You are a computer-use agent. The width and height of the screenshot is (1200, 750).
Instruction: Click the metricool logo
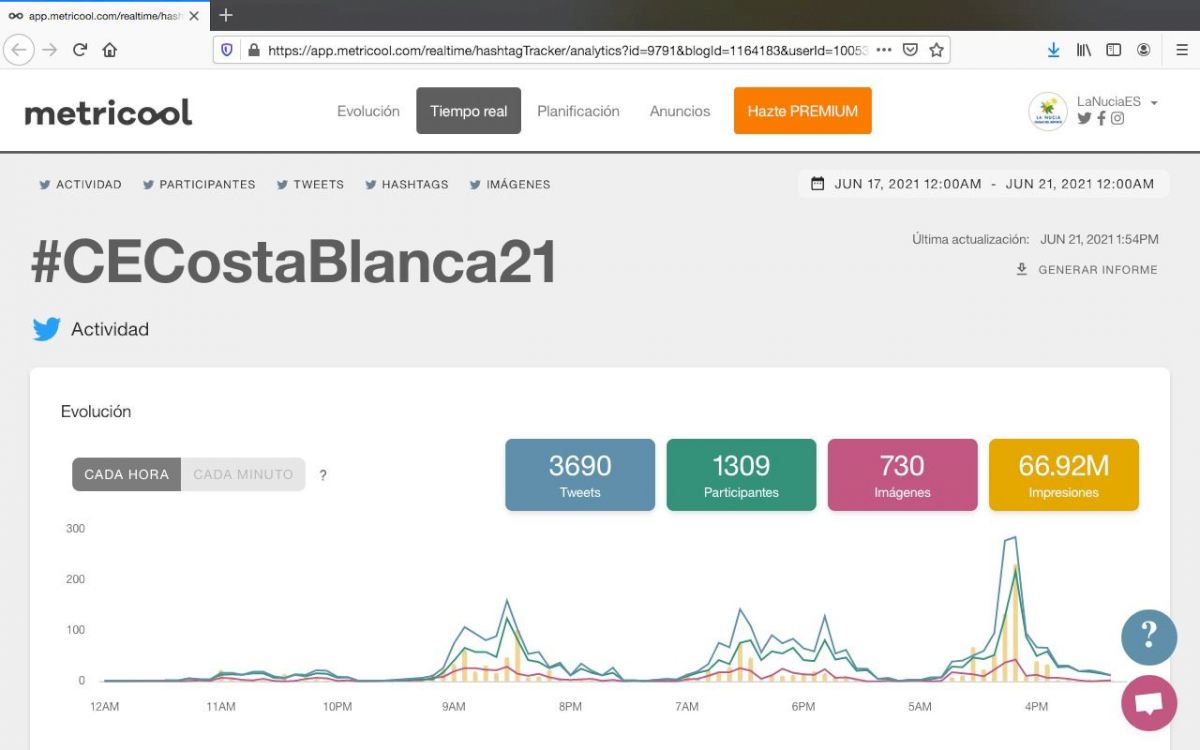point(108,112)
